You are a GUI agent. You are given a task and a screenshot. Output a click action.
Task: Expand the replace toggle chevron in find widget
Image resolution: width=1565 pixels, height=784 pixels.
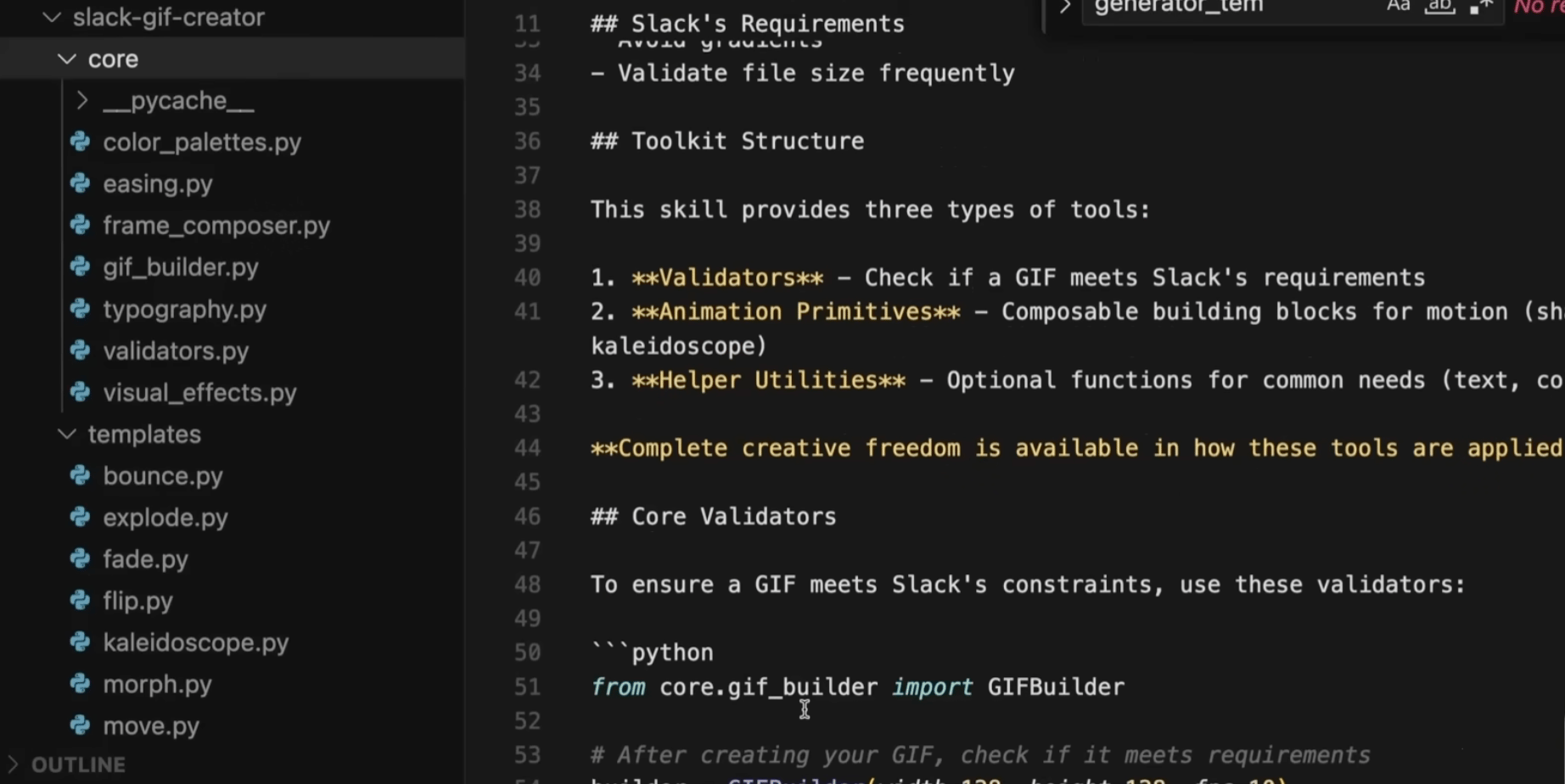(1064, 8)
